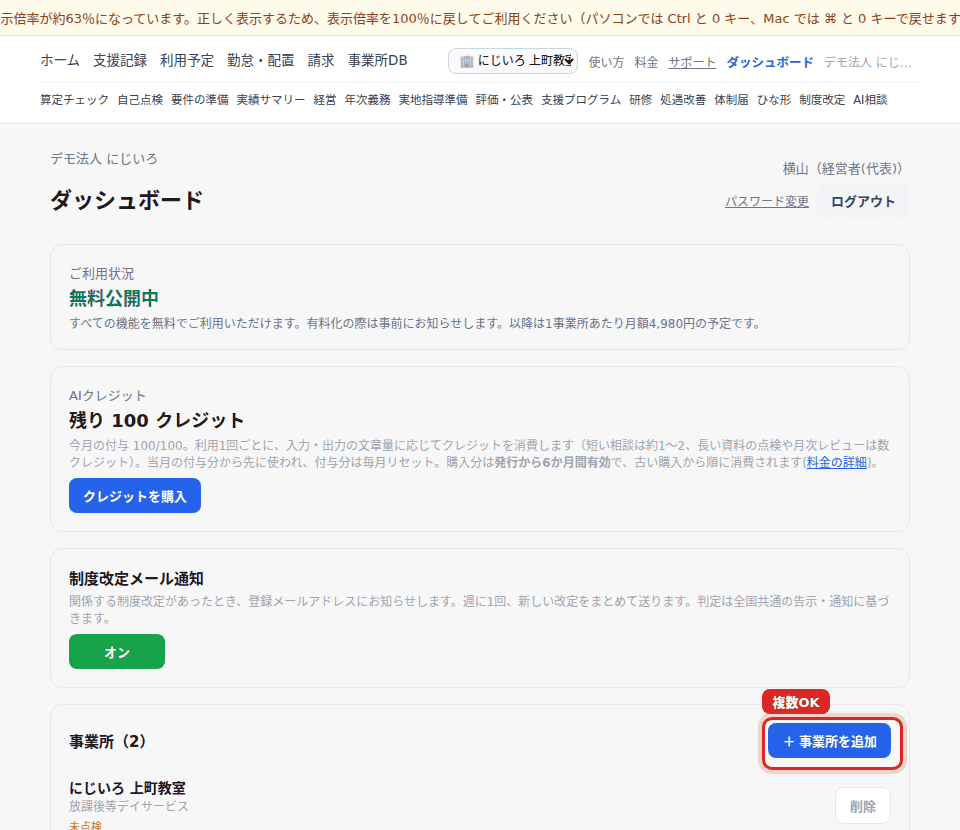Open 実績サマリー sub-menu item

(271, 100)
